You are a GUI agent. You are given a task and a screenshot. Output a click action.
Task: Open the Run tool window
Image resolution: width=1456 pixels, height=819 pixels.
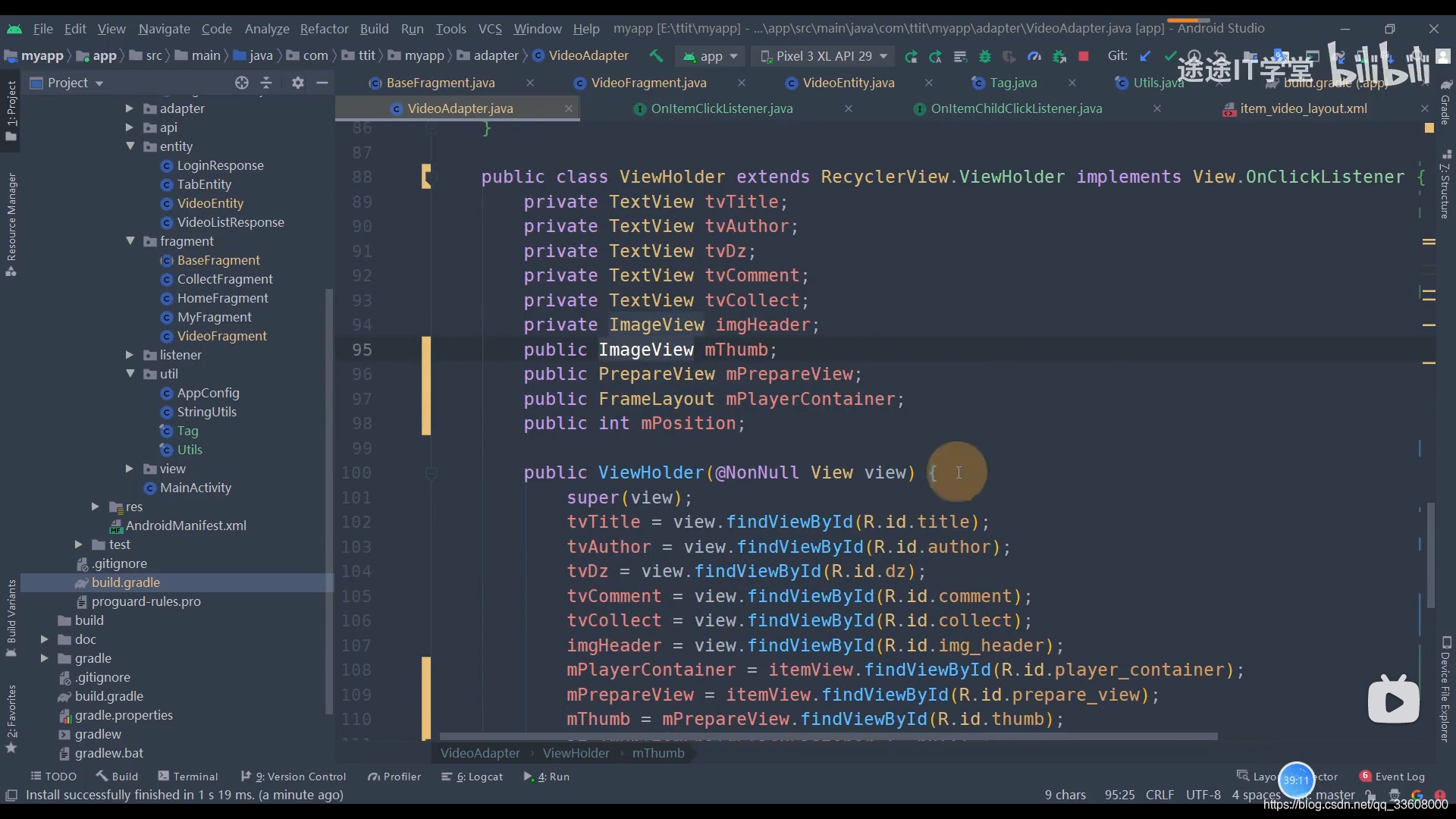tap(547, 777)
